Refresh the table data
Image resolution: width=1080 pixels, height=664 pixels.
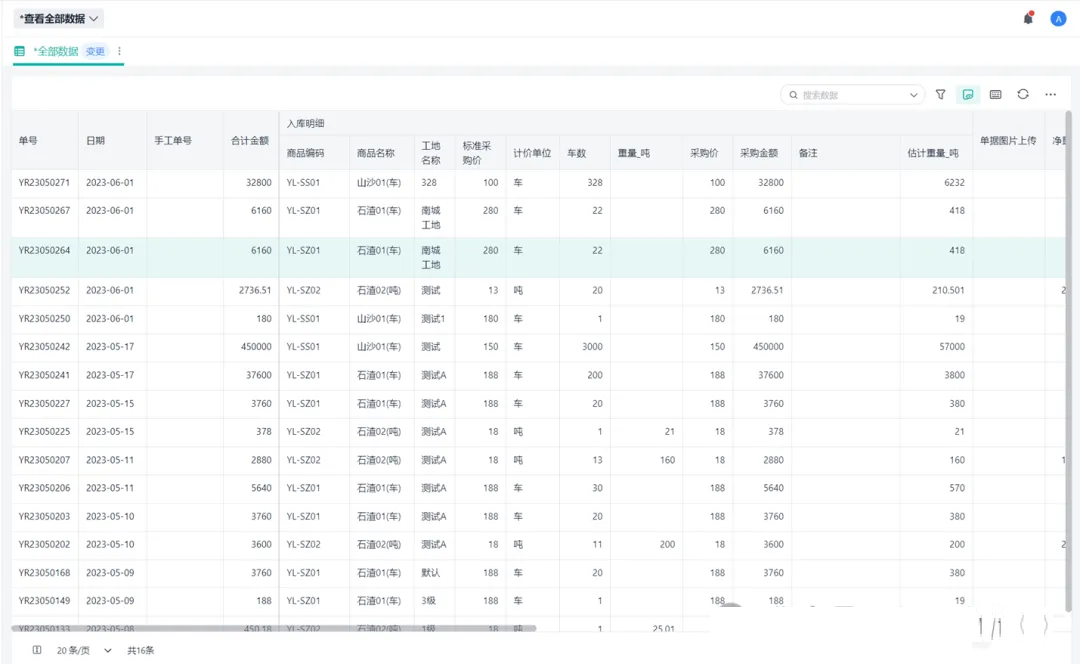(x=1023, y=94)
